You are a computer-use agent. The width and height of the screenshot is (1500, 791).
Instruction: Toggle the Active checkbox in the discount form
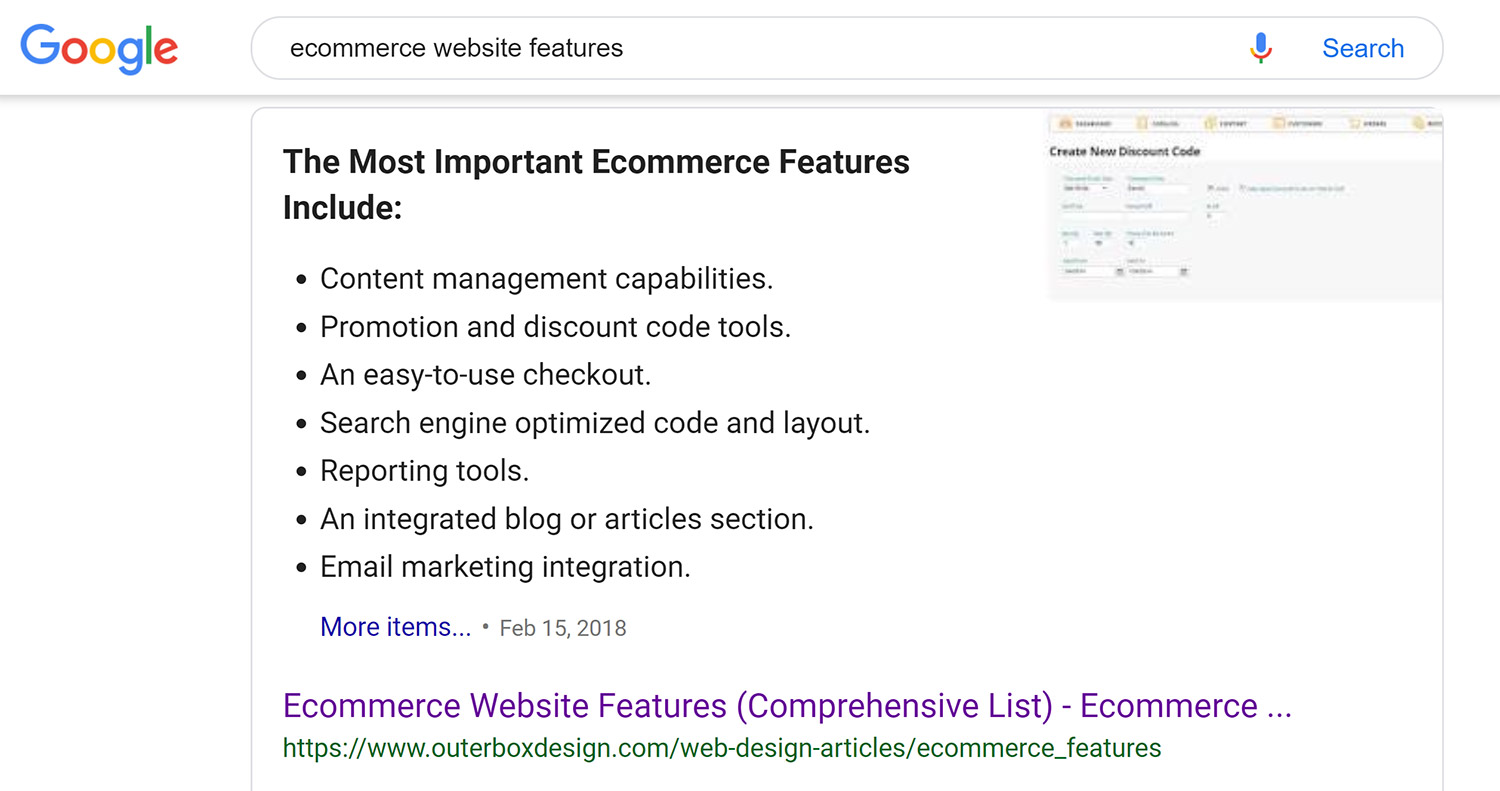point(1211,188)
